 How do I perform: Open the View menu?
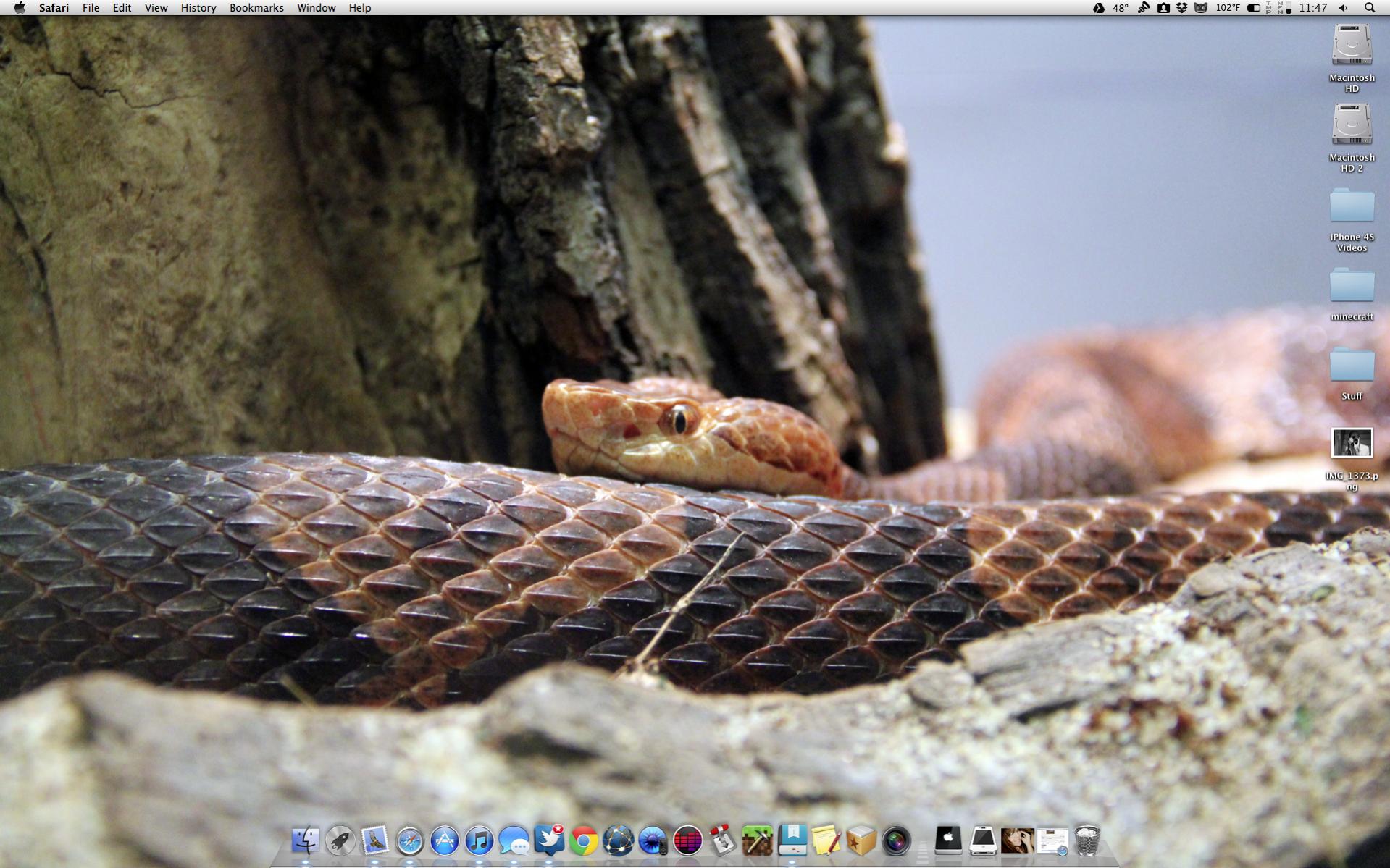tap(156, 8)
